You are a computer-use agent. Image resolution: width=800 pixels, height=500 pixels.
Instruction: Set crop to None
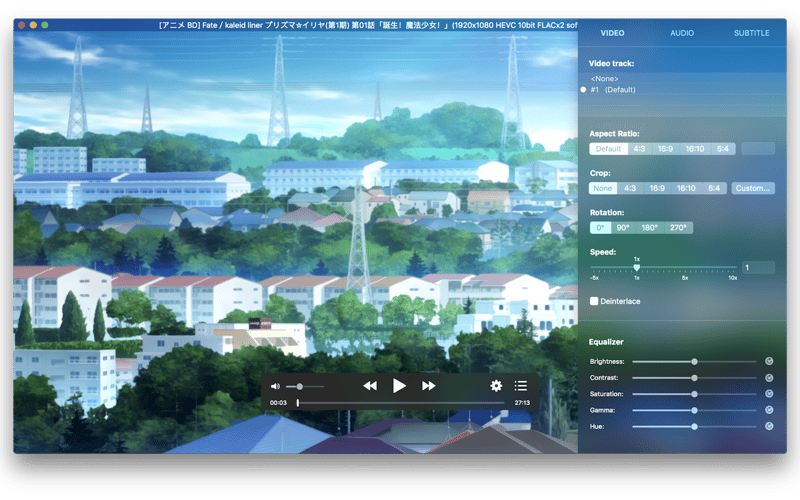pos(603,188)
